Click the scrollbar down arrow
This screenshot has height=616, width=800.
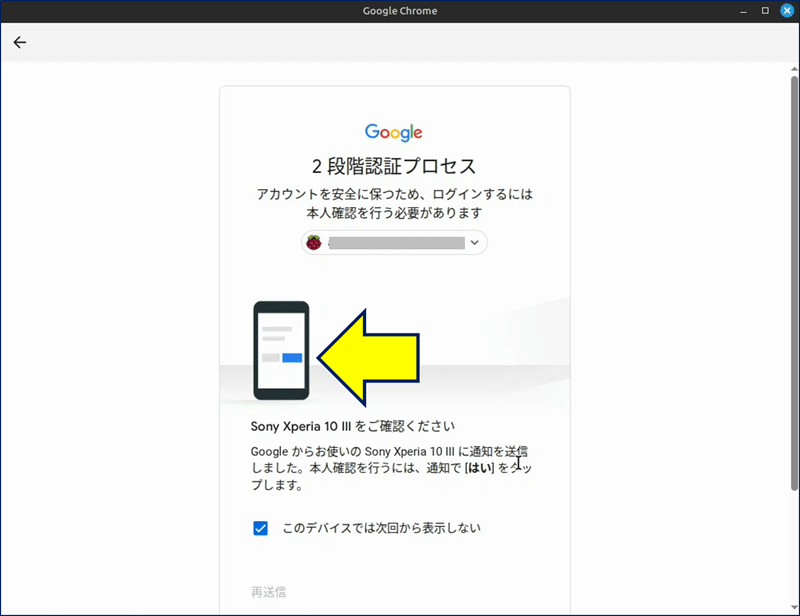pyautogui.click(x=794, y=607)
